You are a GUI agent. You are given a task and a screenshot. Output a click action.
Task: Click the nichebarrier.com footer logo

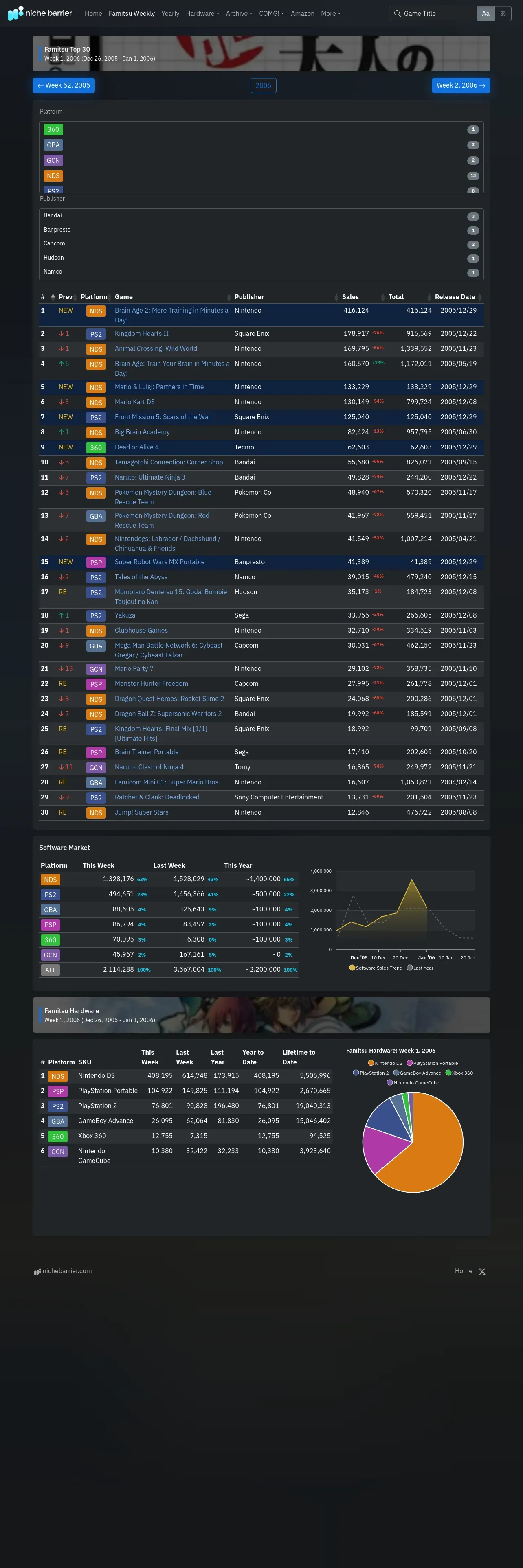[63, 1271]
